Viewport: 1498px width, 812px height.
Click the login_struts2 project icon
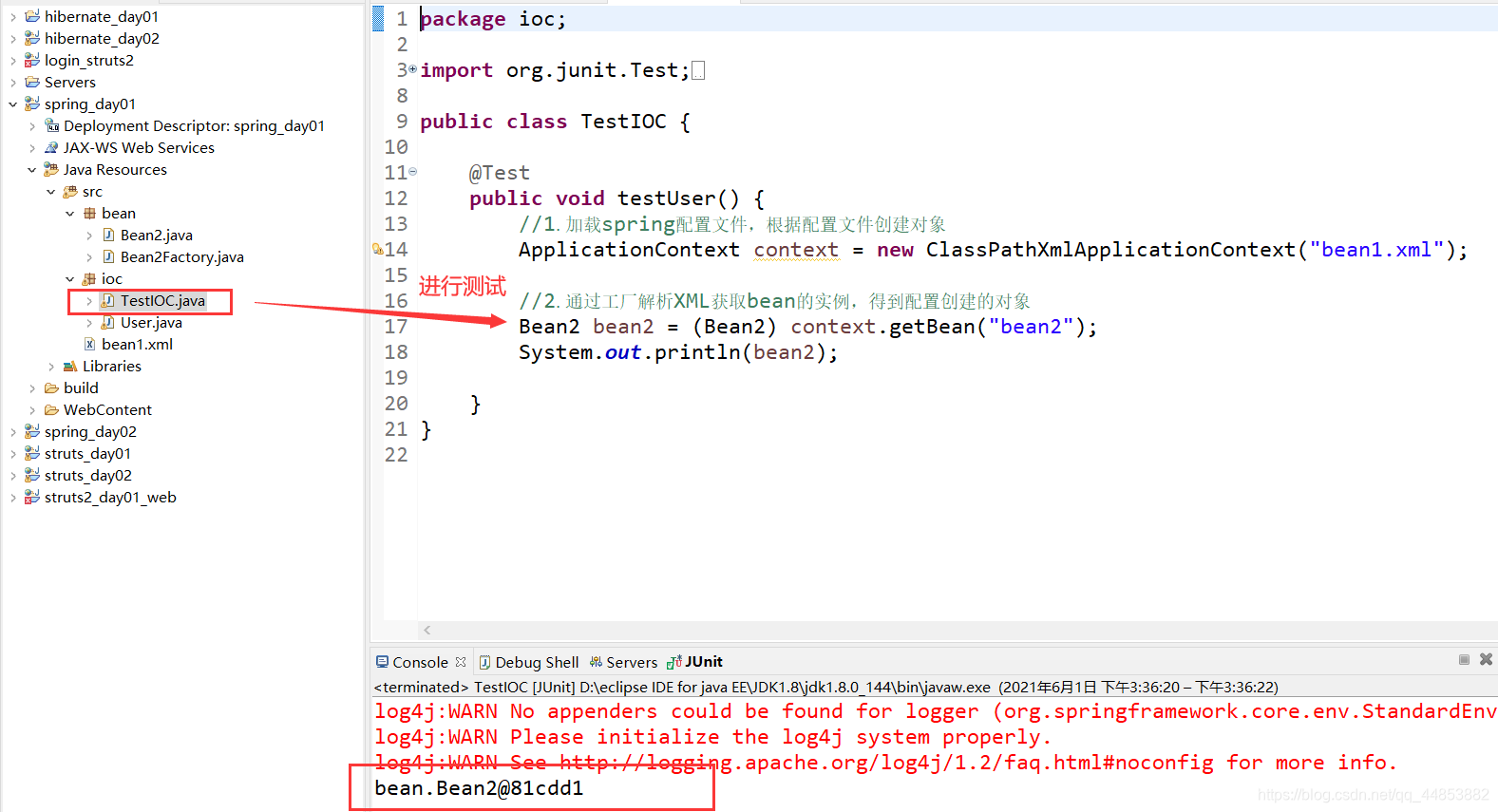(x=32, y=60)
